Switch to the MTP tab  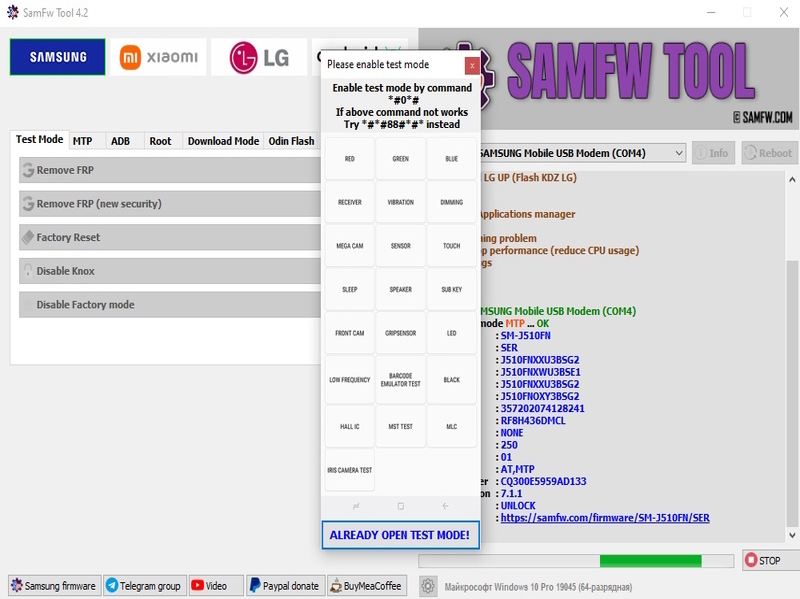82,141
